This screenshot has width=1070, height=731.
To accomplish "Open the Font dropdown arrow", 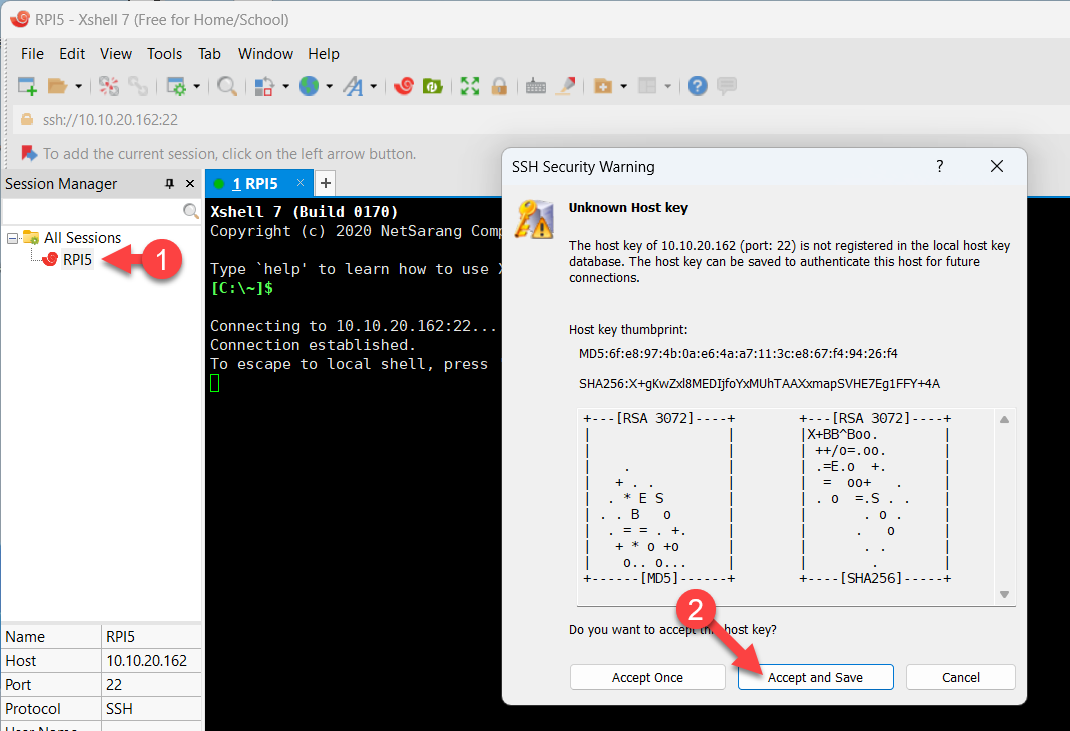I will [x=373, y=86].
